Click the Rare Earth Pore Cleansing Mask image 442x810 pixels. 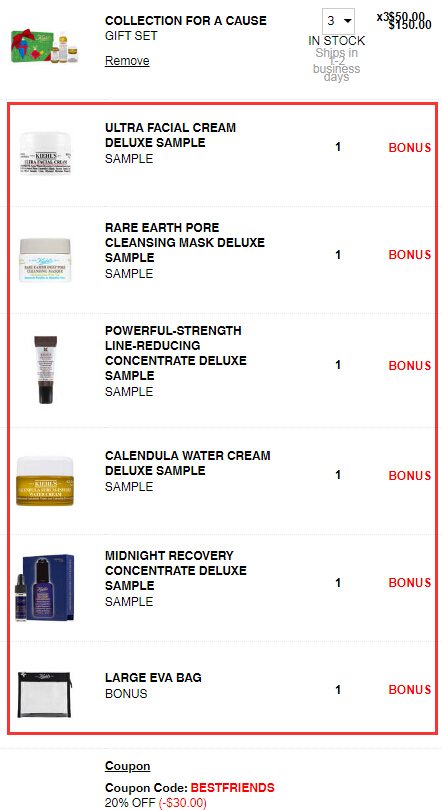pos(45,260)
